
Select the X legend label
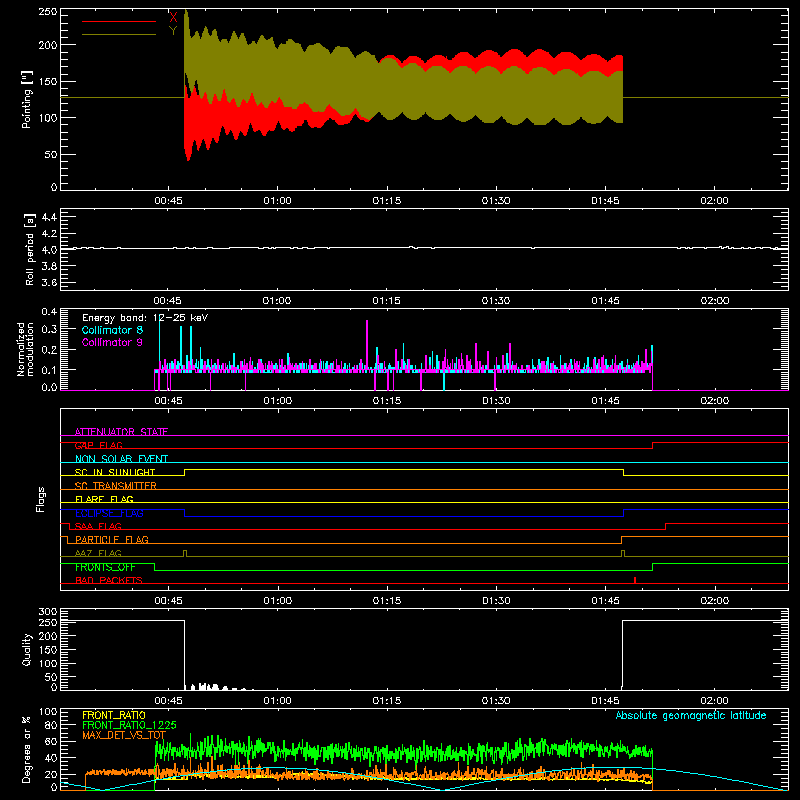click(x=173, y=17)
